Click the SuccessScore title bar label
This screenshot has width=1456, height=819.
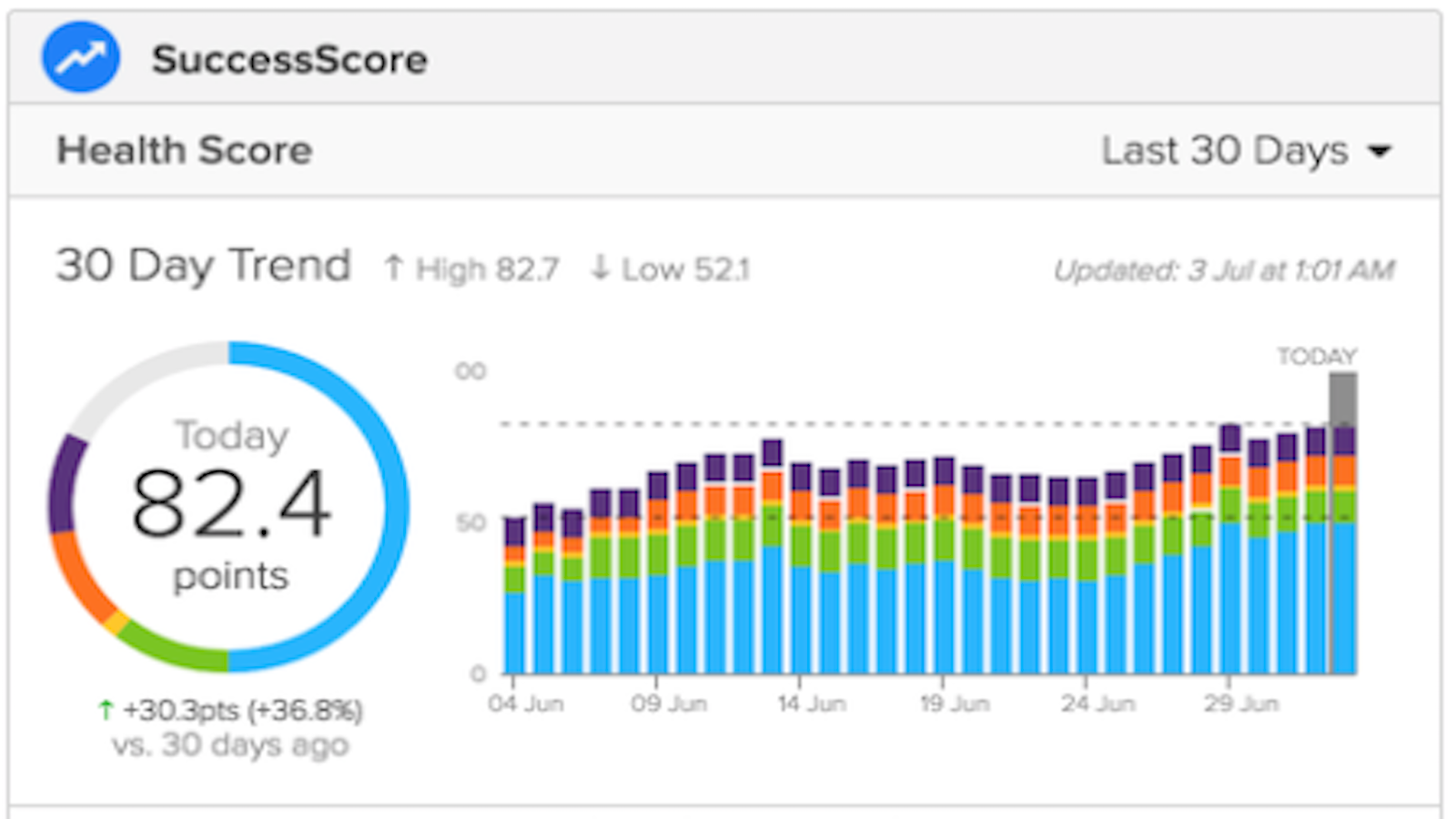point(291,60)
